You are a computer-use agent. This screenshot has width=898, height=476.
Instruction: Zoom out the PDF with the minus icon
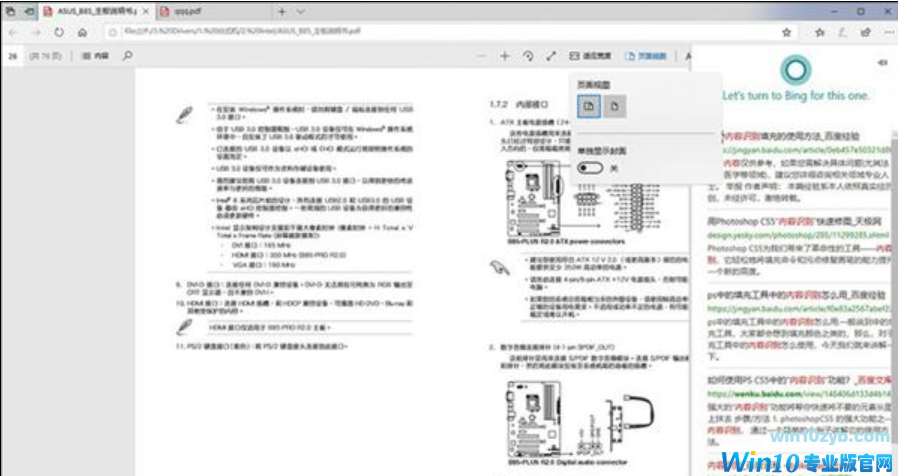pos(482,56)
